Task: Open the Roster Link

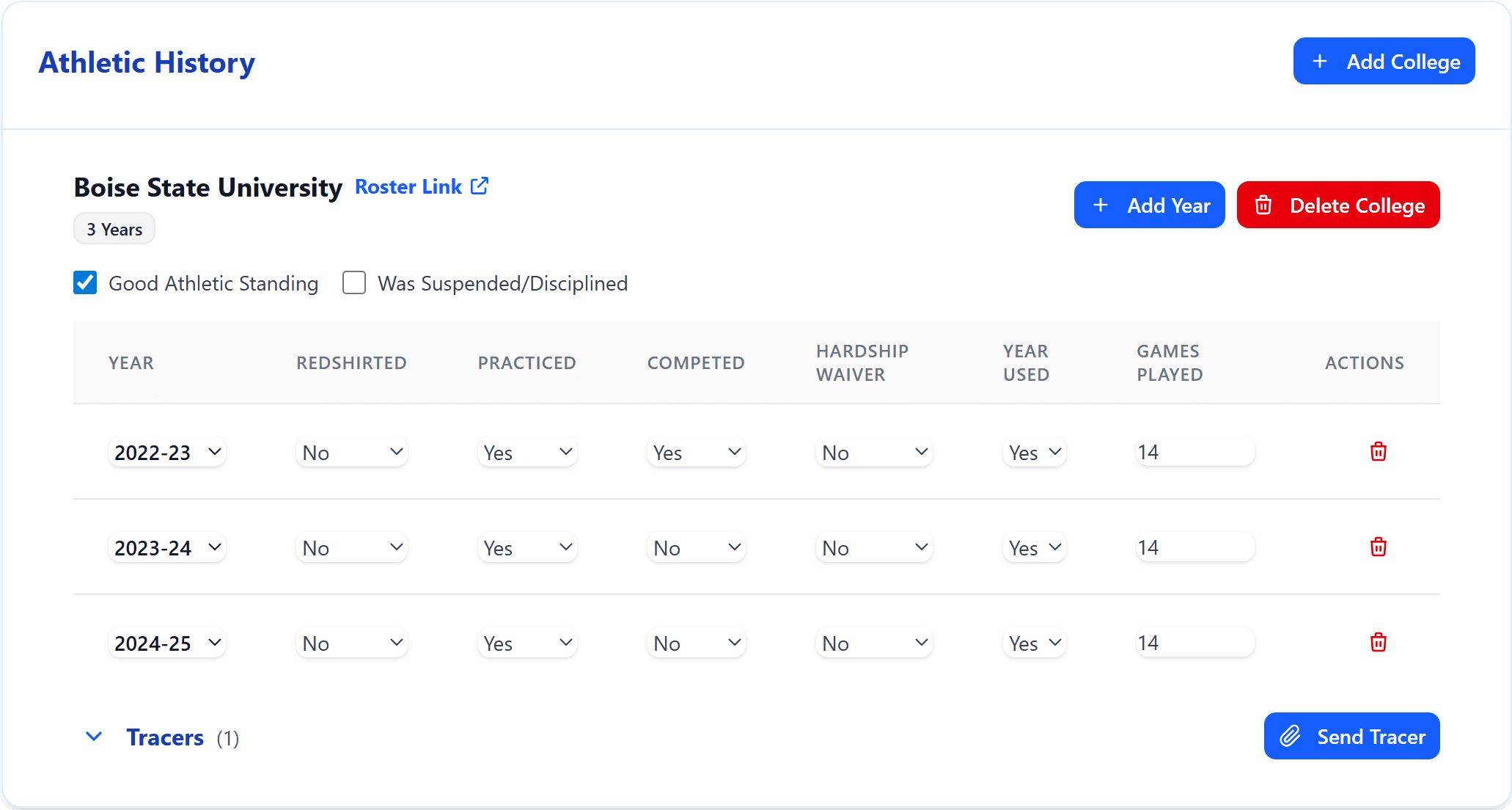Action: 408,187
